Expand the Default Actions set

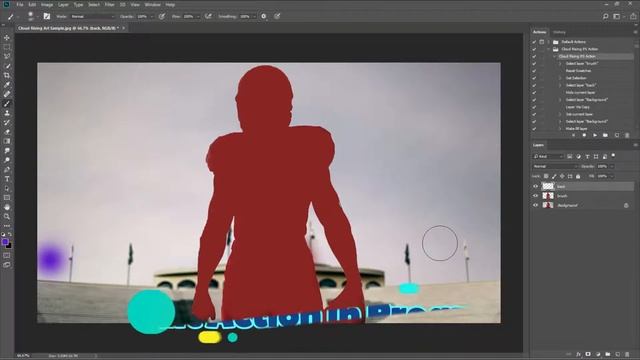548,42
